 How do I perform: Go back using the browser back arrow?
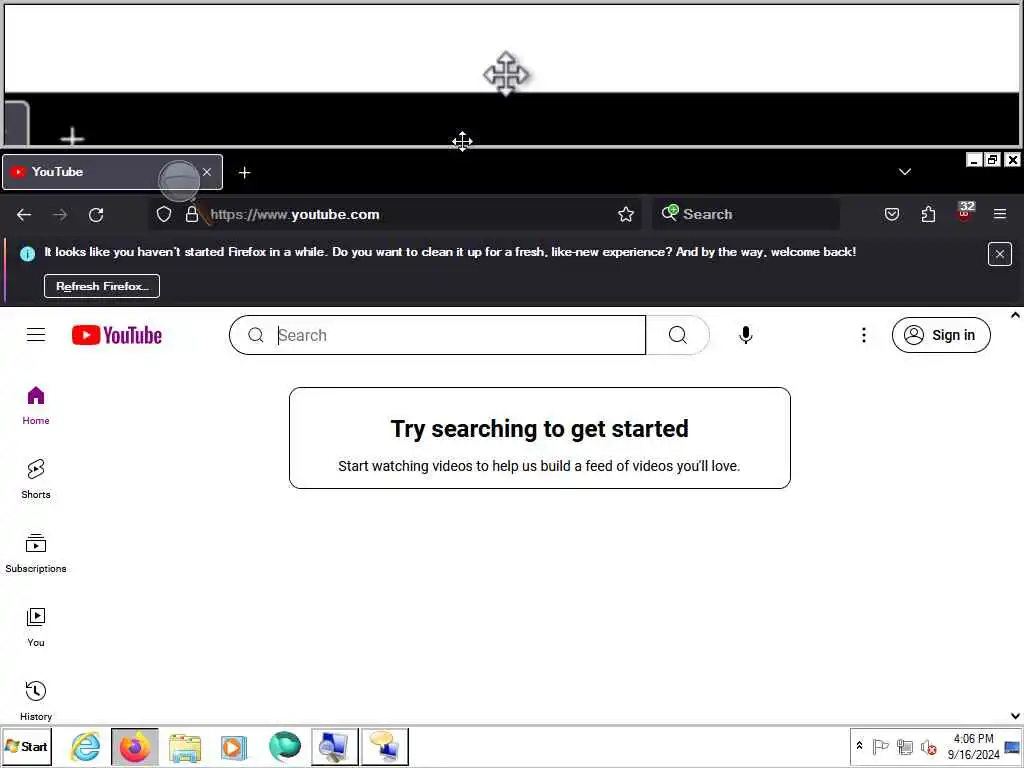(24, 215)
